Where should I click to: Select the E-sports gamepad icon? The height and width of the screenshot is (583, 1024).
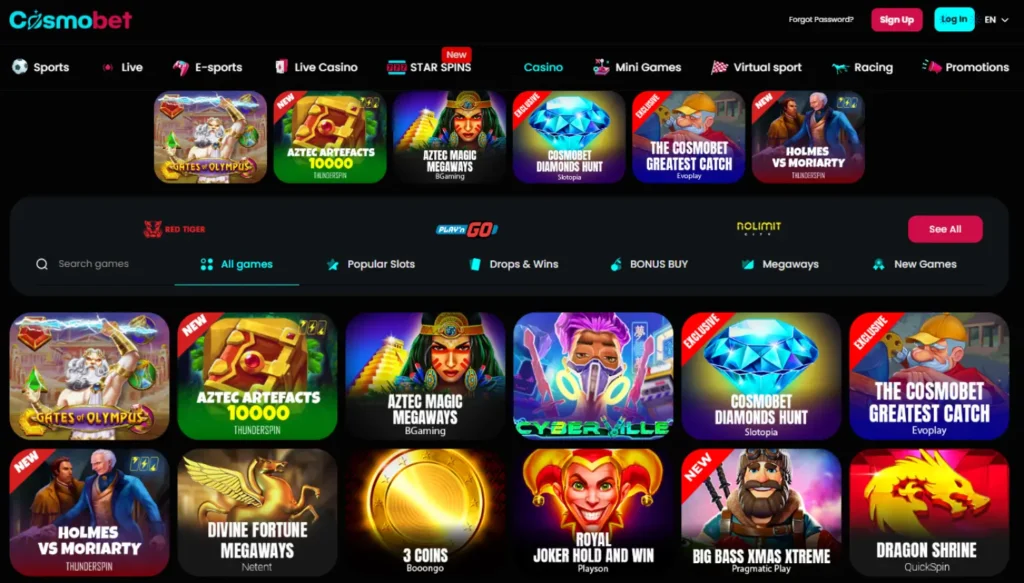[180, 67]
